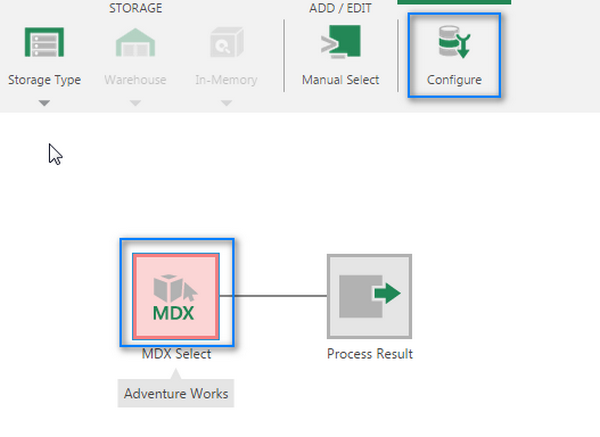This screenshot has height=437, width=600.
Task: Click the ADD / EDIT group heading
Action: (x=340, y=8)
